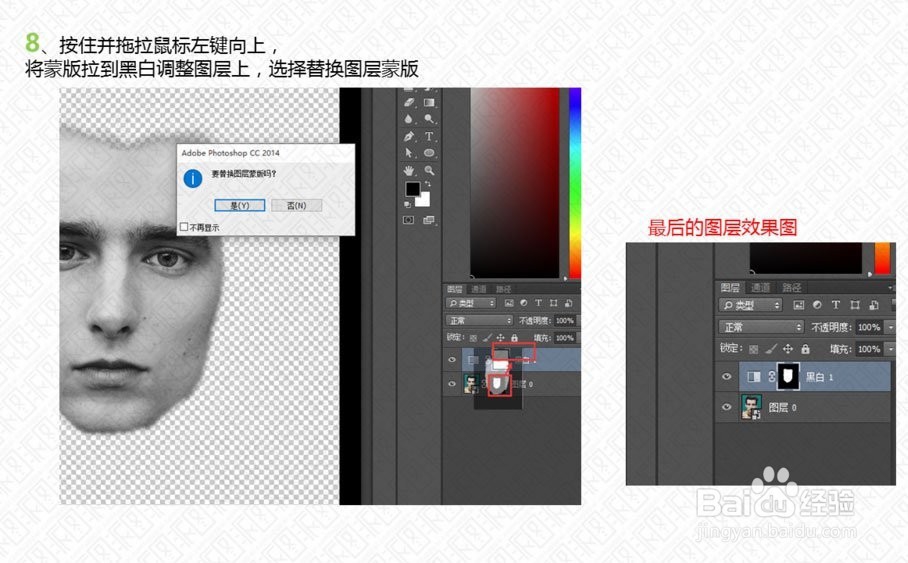Click the rainbow hue slider beside the red picker
908x563 pixels.
pyautogui.click(x=574, y=182)
